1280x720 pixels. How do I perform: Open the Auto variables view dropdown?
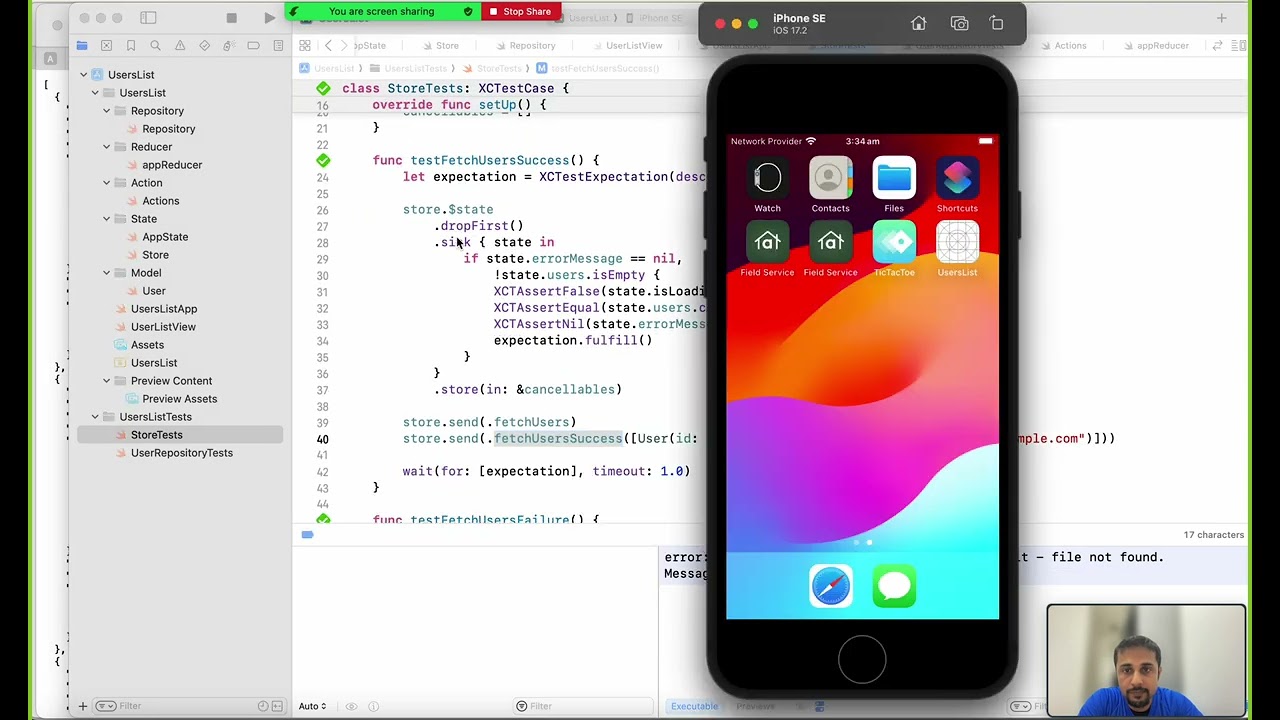coord(312,706)
